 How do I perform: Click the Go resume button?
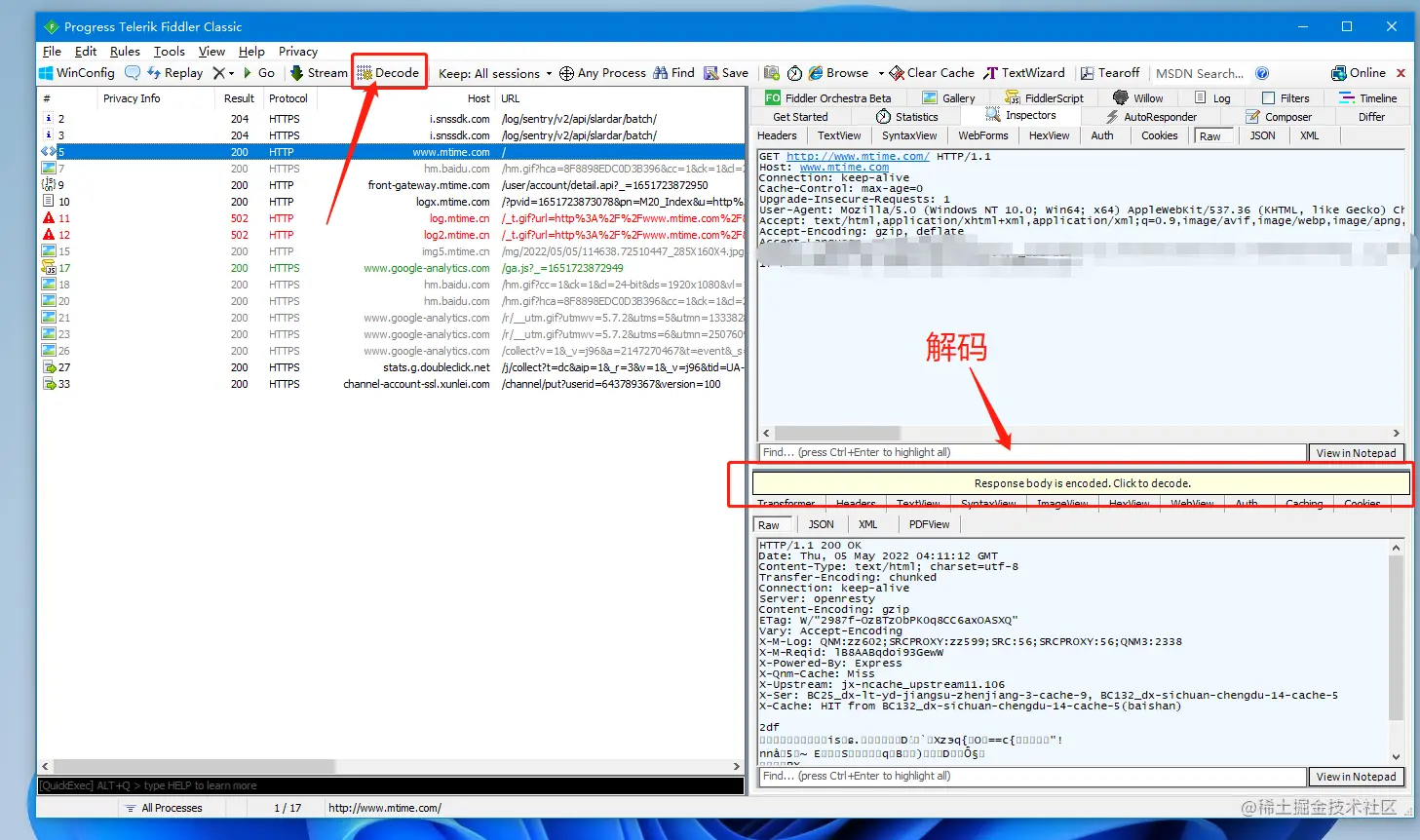click(x=259, y=73)
